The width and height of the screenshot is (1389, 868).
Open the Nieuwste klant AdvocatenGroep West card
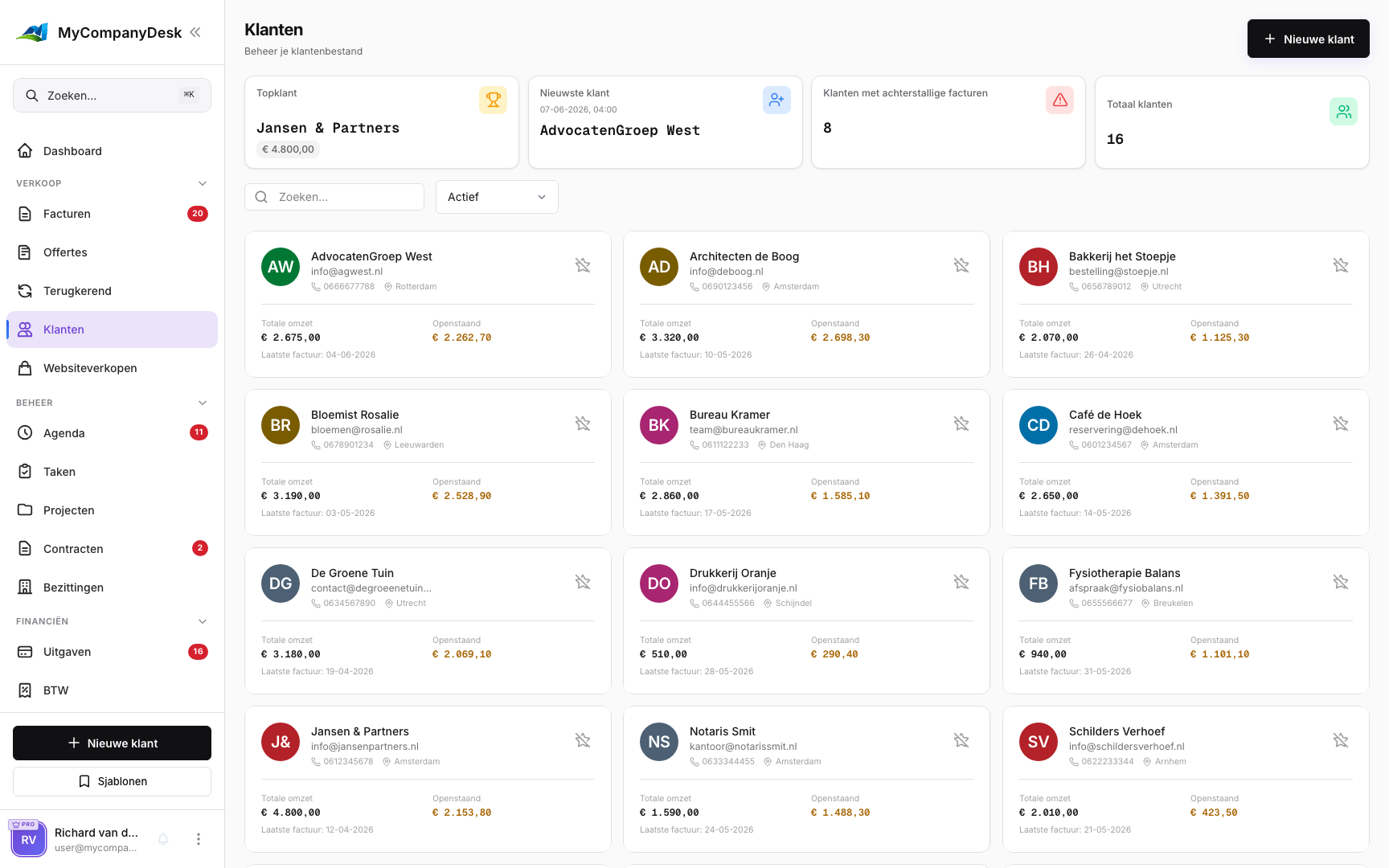click(x=665, y=122)
